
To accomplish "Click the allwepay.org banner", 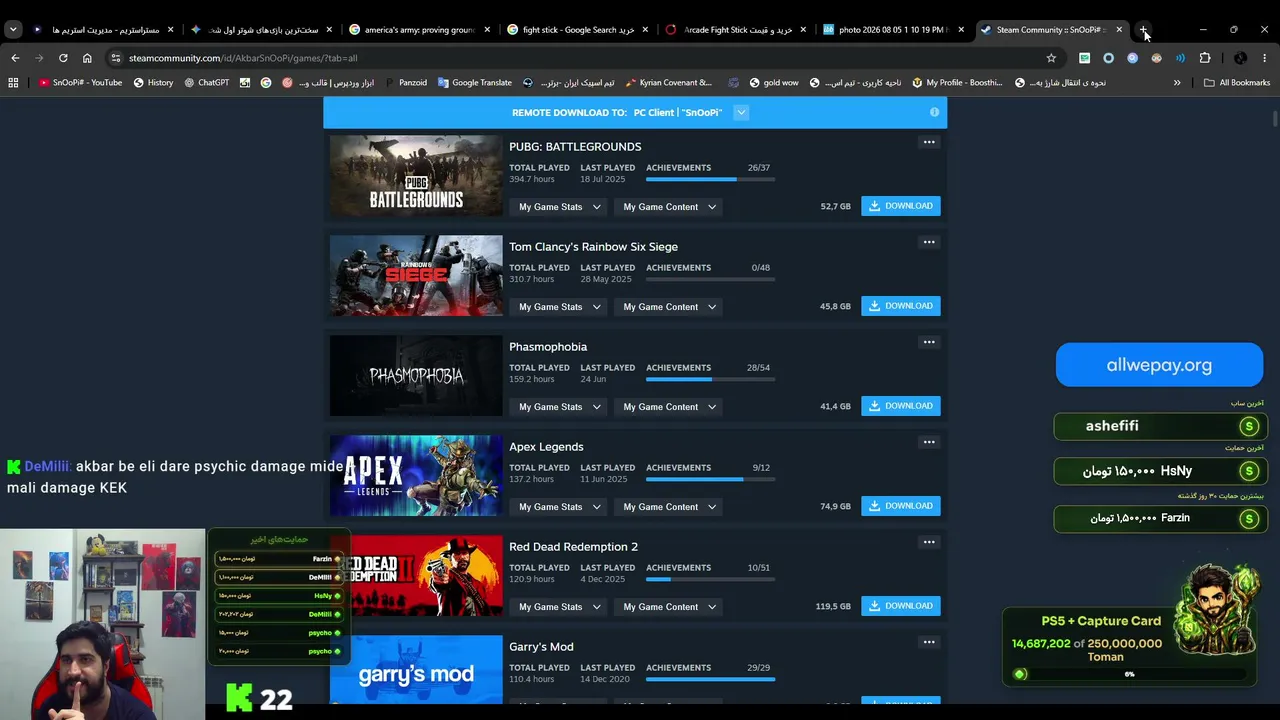I will (x=1159, y=365).
